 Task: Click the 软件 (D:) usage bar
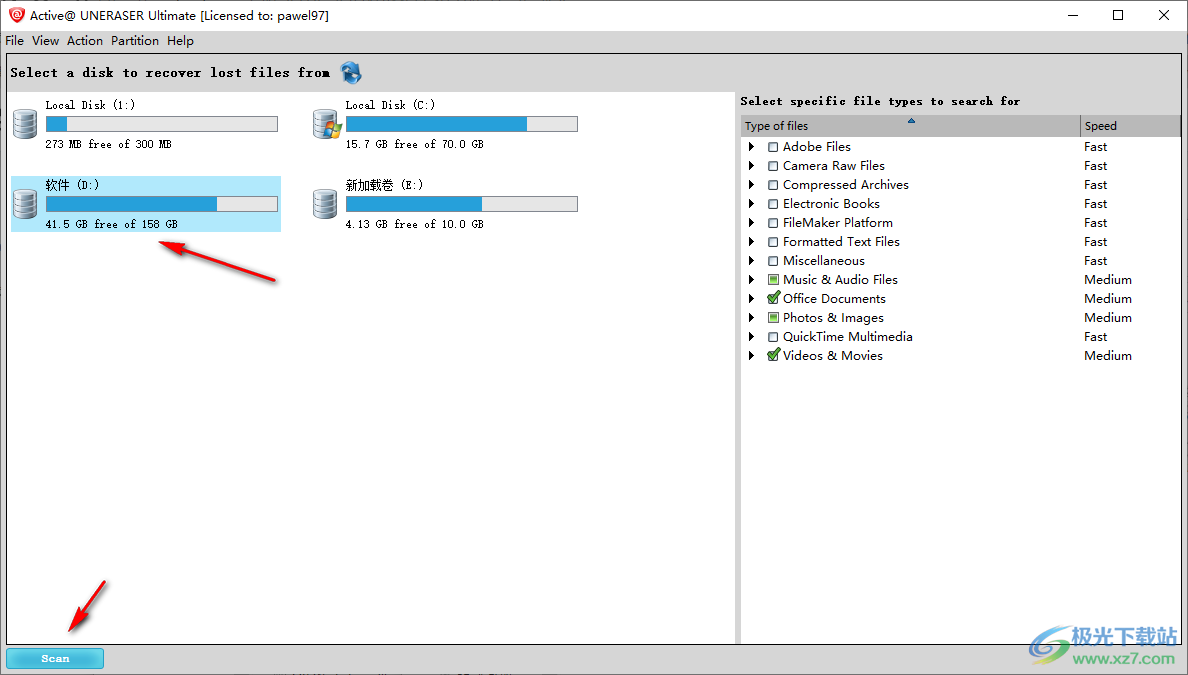coord(162,204)
